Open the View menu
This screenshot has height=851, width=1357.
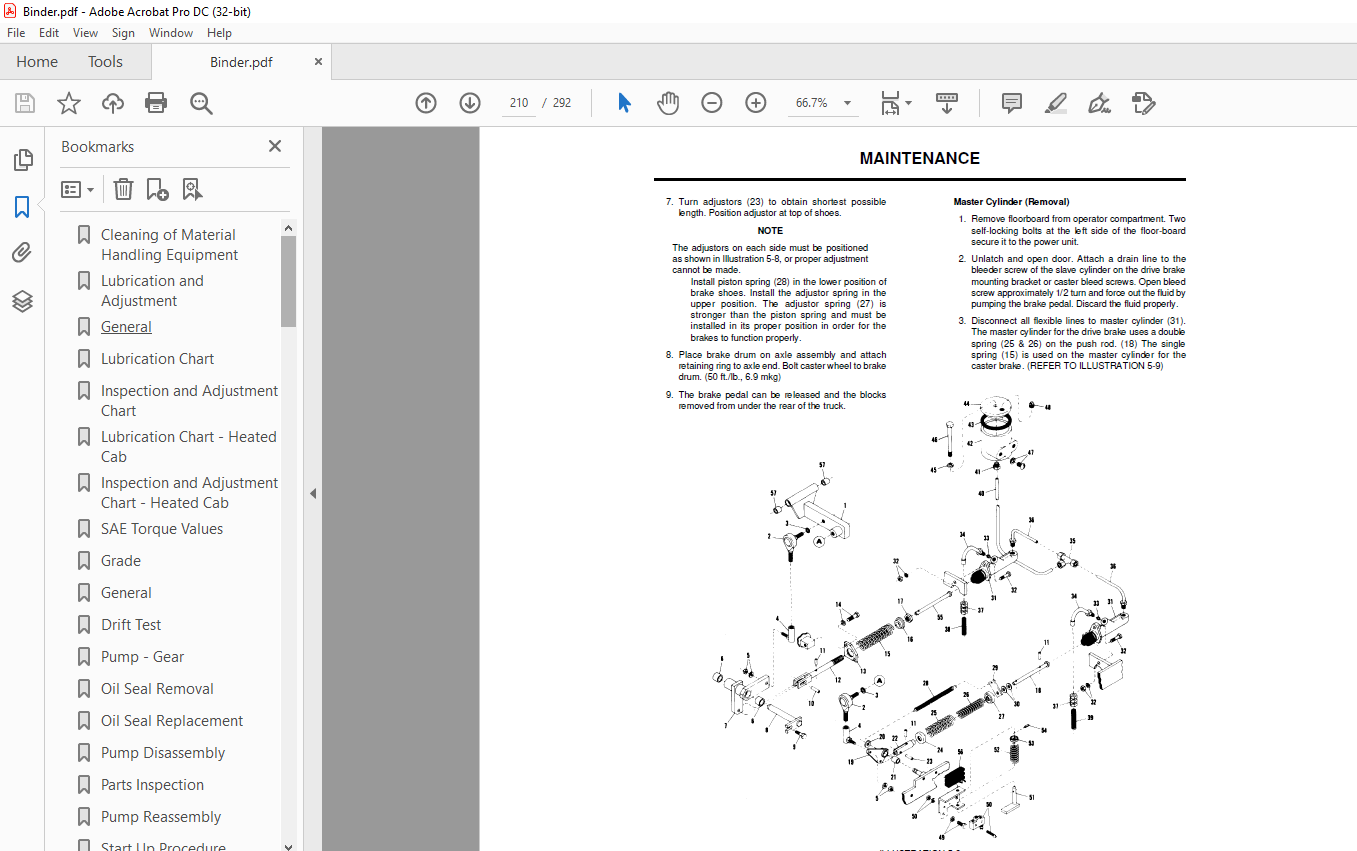(x=86, y=33)
